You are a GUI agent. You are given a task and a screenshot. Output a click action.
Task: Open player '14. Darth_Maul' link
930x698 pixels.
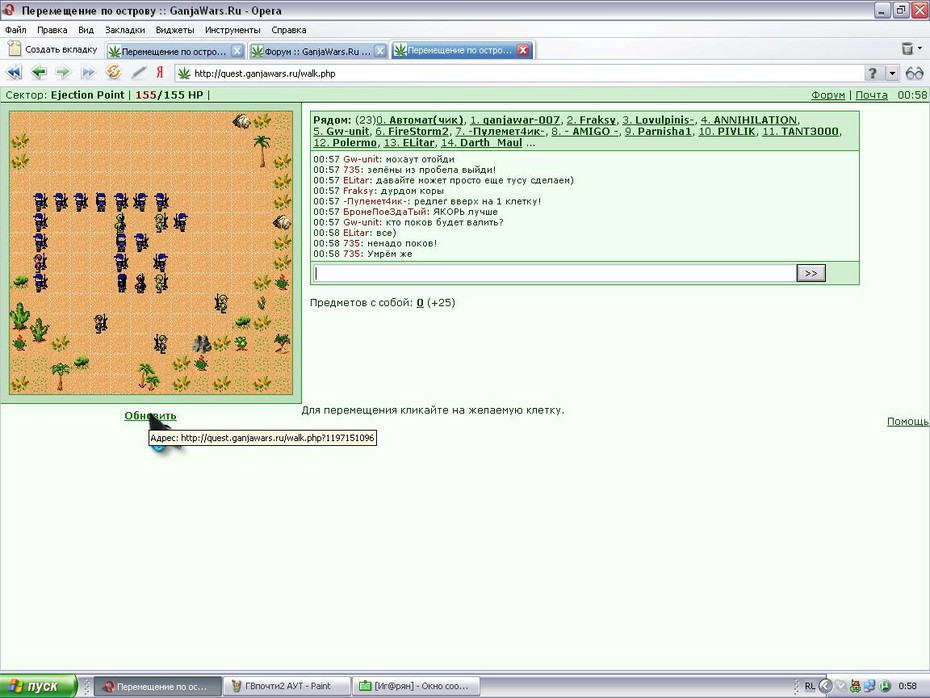coord(482,142)
